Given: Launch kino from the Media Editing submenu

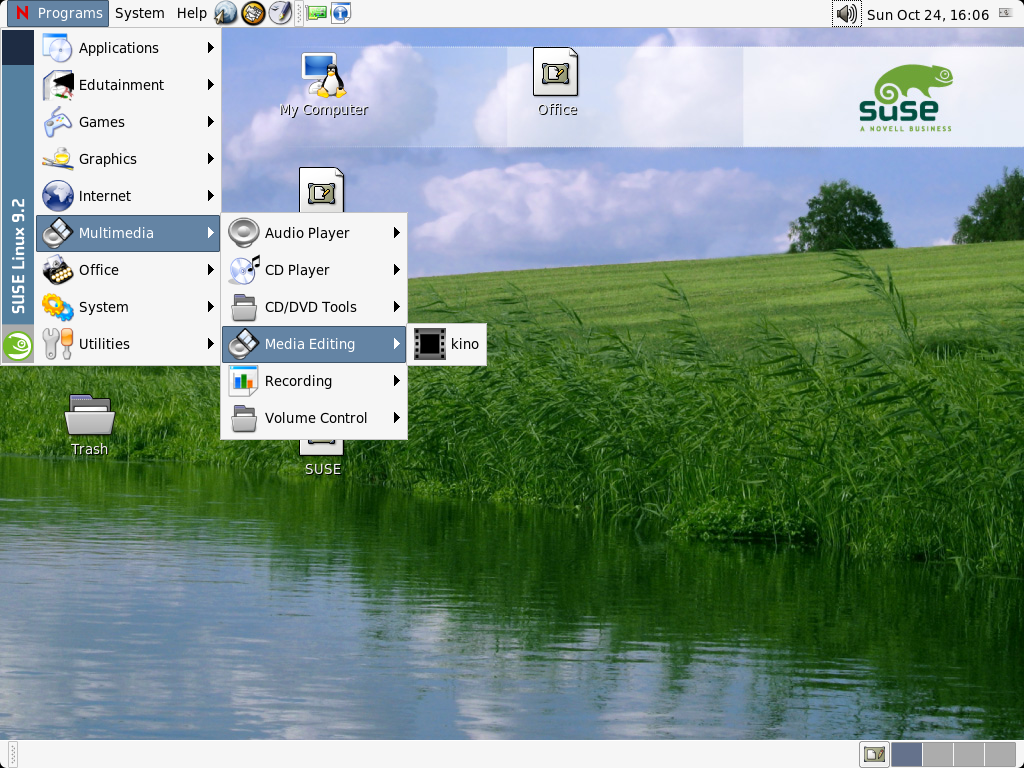Looking at the screenshot, I should pos(447,344).
